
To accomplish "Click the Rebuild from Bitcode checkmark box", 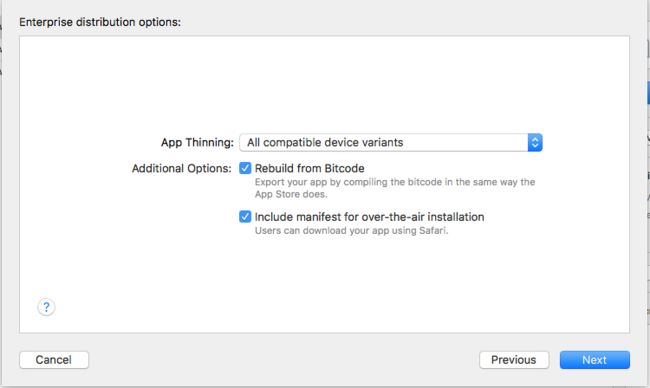I will click(245, 168).
